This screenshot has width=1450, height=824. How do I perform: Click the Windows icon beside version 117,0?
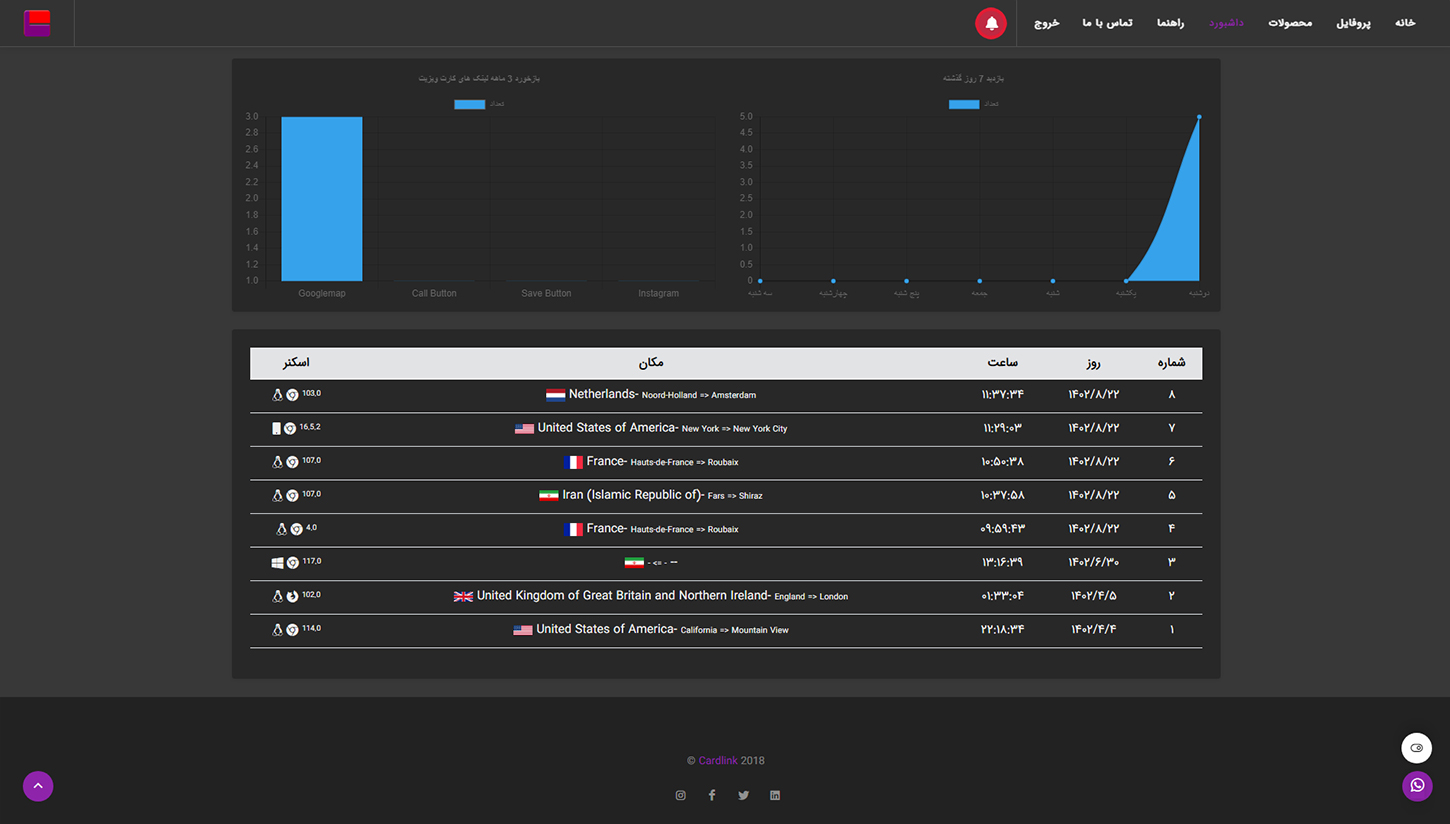click(278, 563)
